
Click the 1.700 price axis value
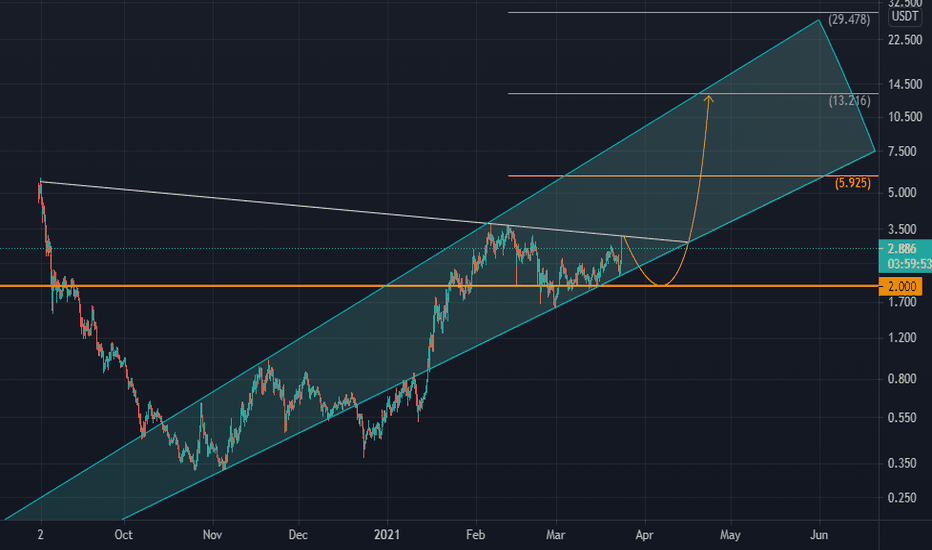pyautogui.click(x=902, y=302)
